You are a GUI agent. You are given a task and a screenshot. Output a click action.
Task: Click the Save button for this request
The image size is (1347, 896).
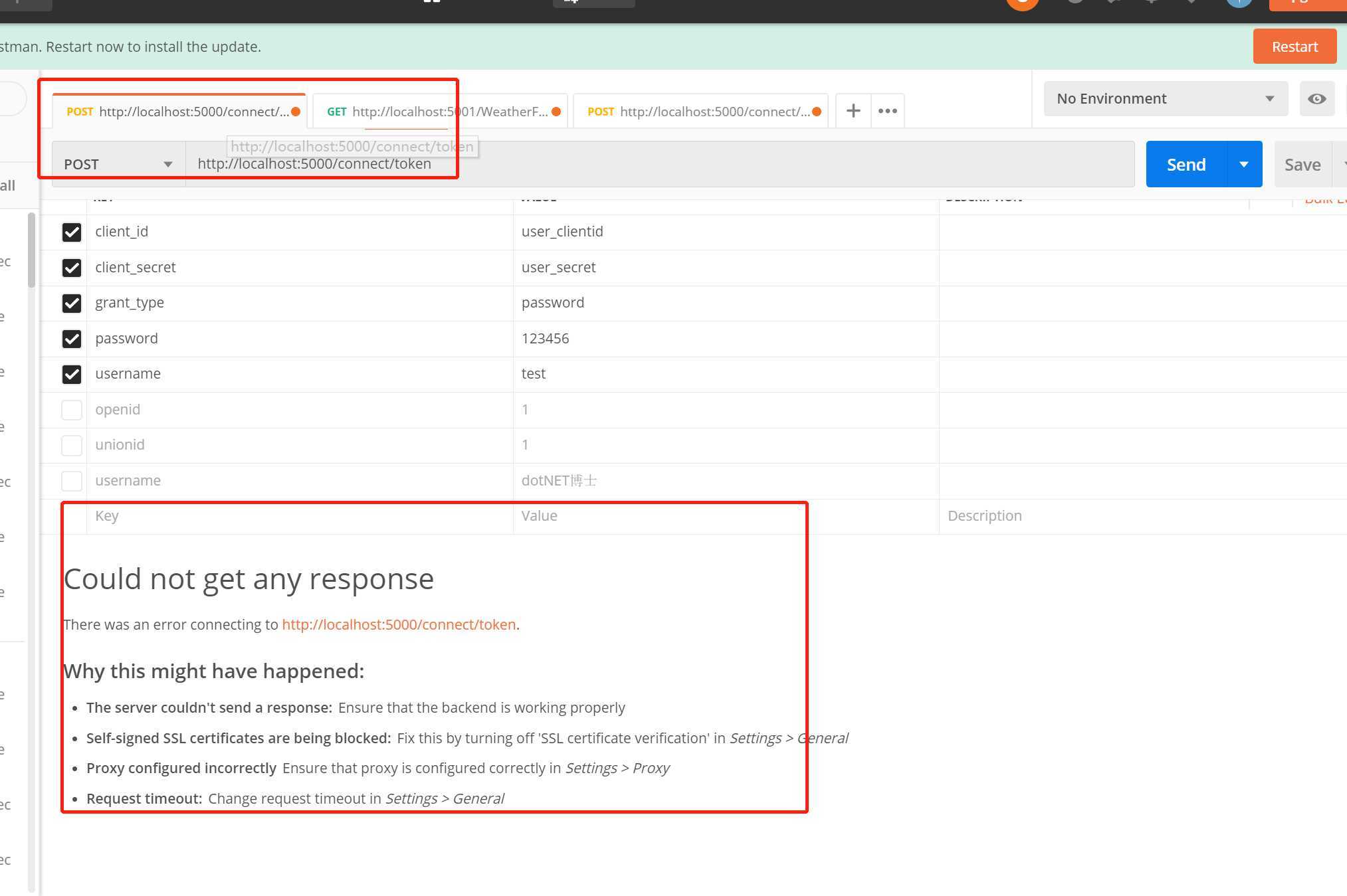(x=1303, y=163)
